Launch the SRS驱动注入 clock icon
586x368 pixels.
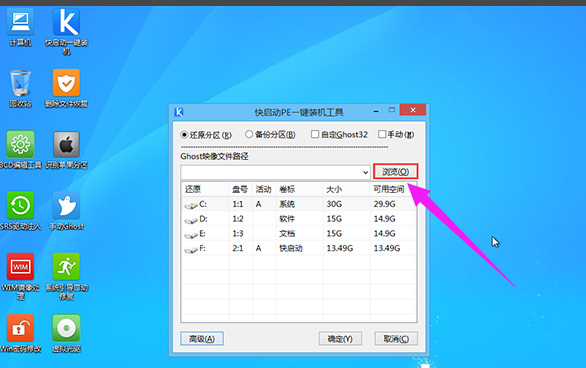click(20, 205)
